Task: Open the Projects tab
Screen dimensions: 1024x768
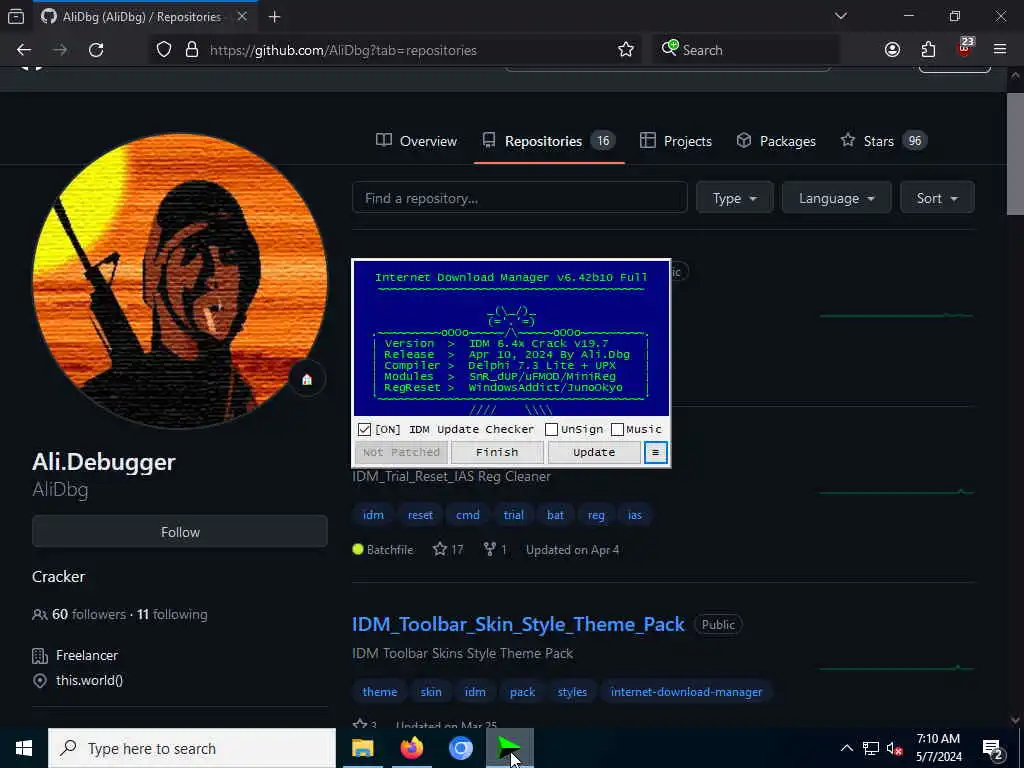Action: coord(675,141)
